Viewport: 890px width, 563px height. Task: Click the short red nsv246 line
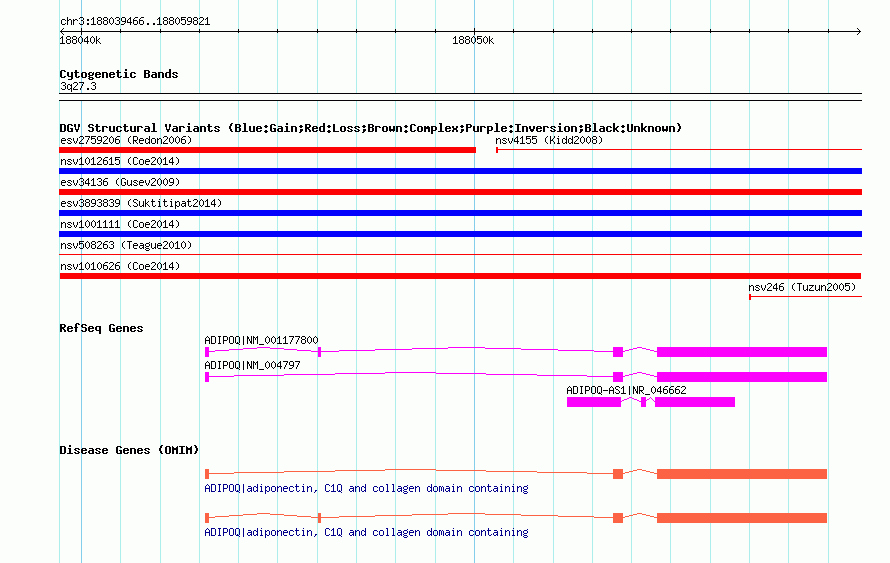click(805, 297)
